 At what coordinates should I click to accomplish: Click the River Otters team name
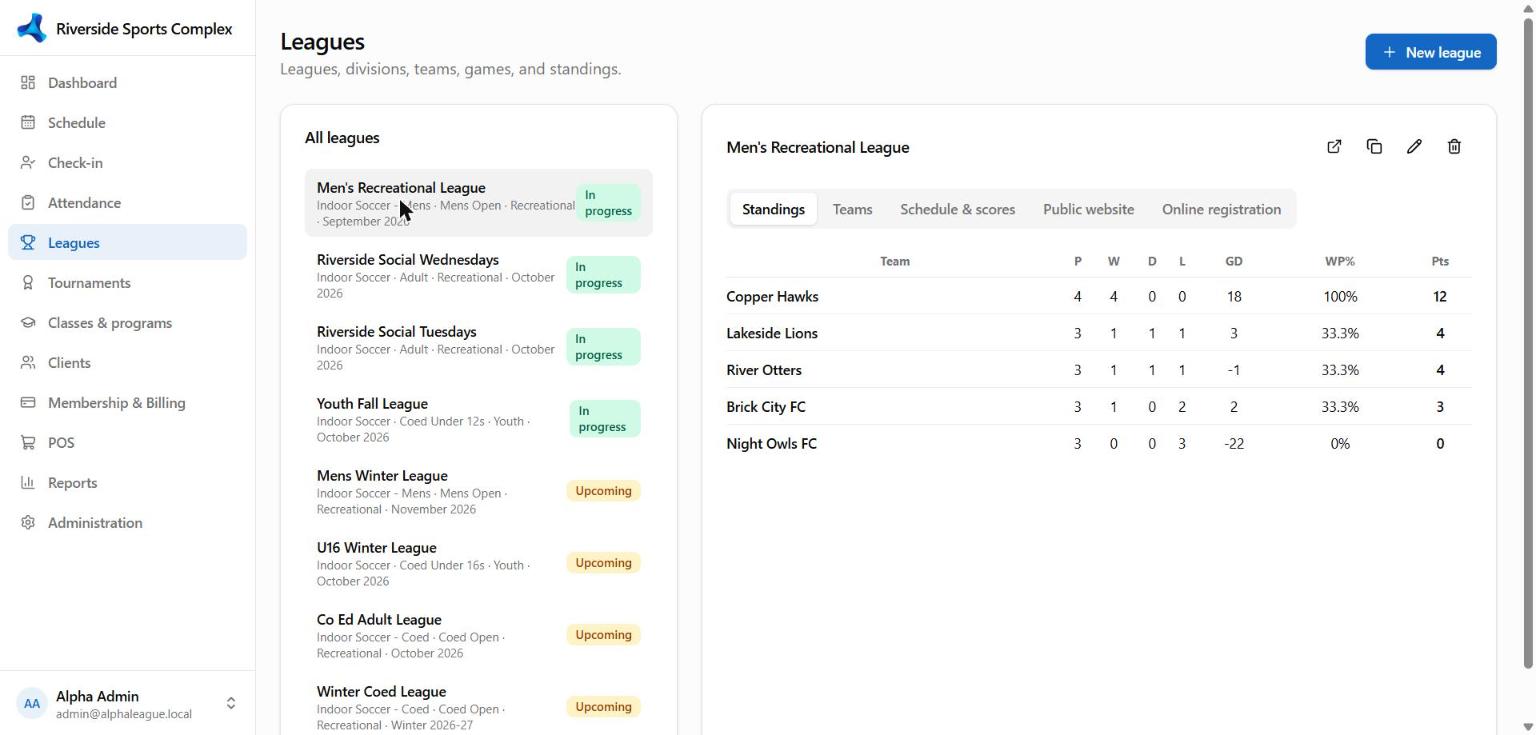pos(764,370)
